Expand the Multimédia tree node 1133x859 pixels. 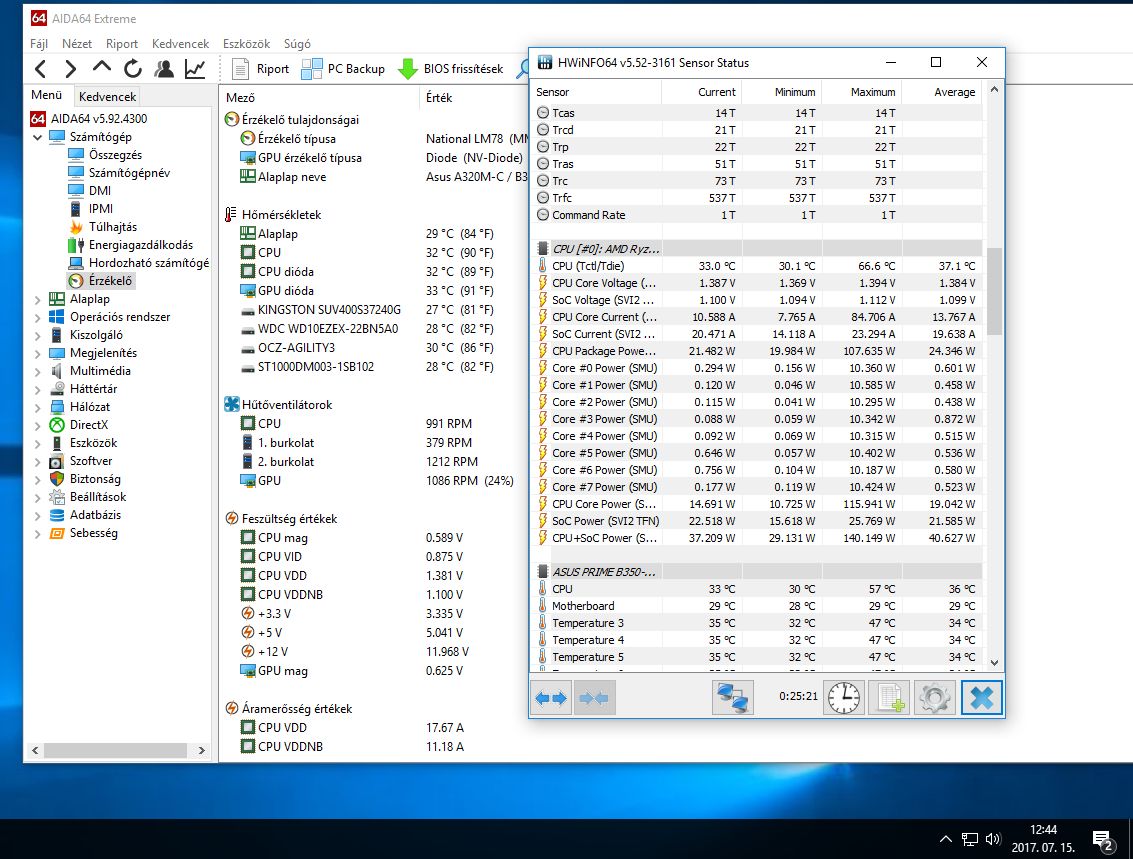pyautogui.click(x=37, y=371)
